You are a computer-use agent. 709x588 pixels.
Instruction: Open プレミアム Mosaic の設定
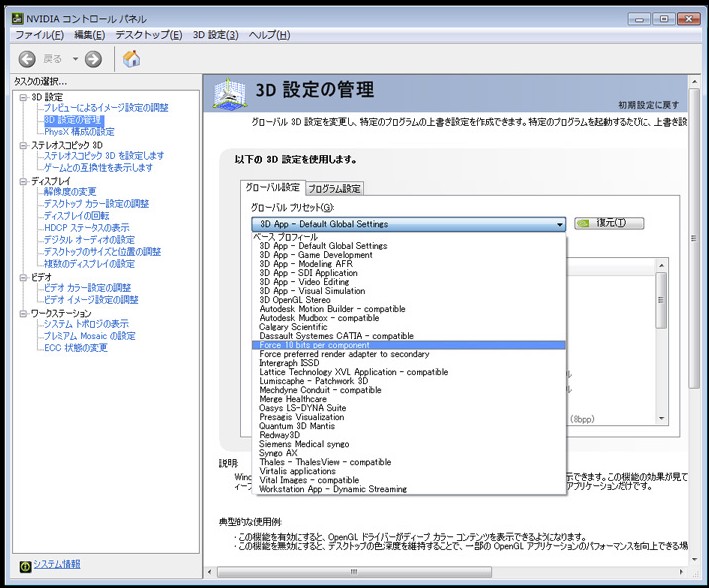90,336
